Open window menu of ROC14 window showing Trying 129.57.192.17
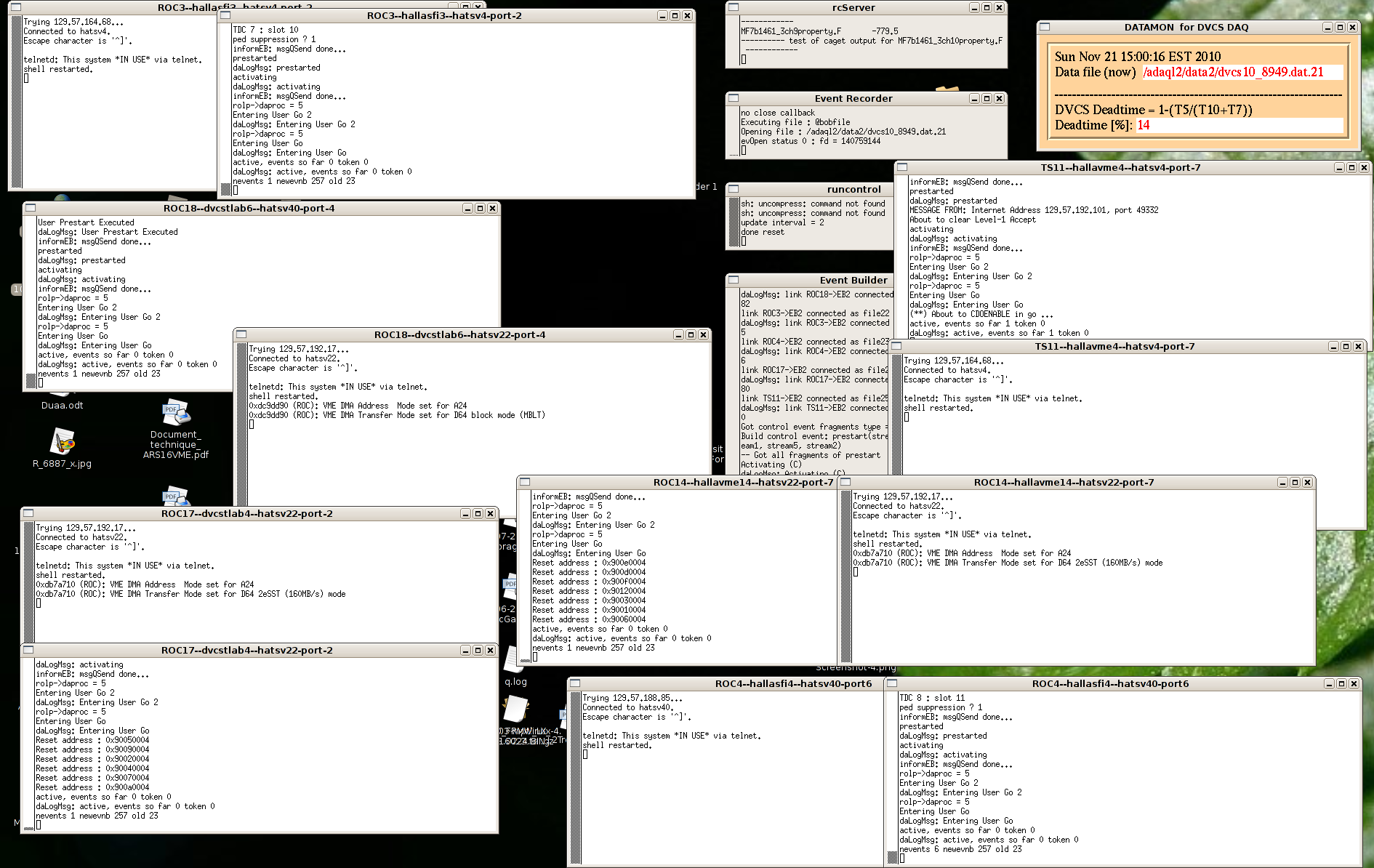This screenshot has height=868, width=1374. pyautogui.click(x=845, y=482)
